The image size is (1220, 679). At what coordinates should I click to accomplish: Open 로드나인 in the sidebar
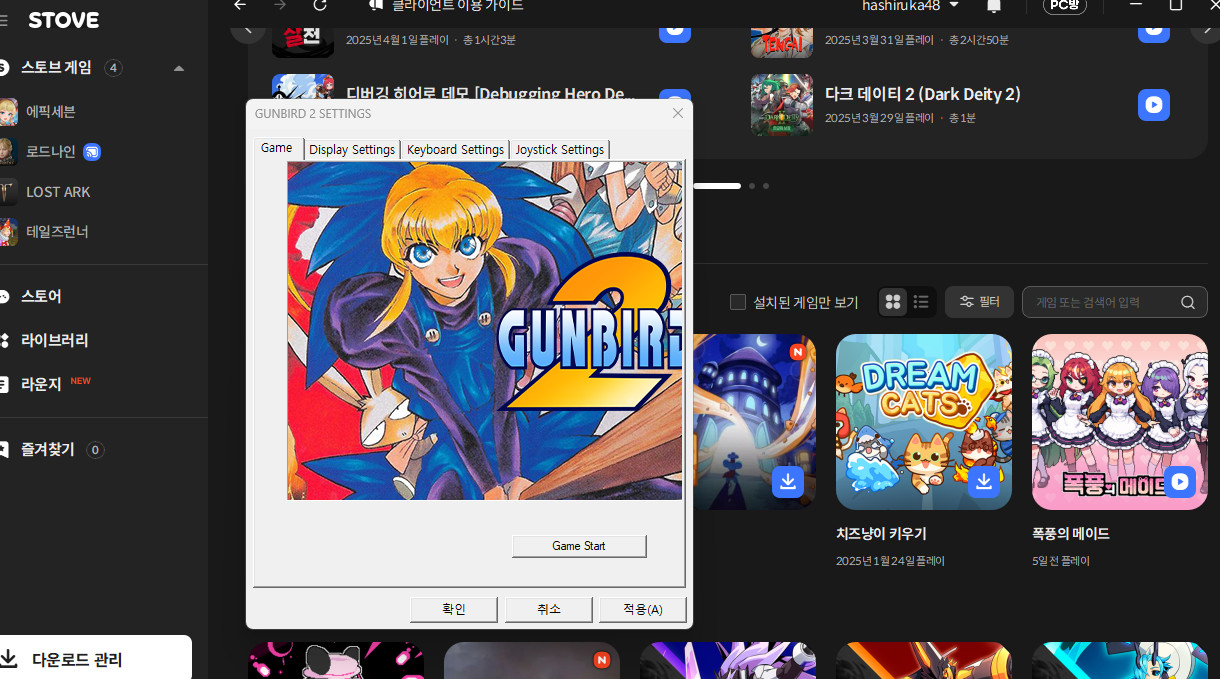pos(51,151)
